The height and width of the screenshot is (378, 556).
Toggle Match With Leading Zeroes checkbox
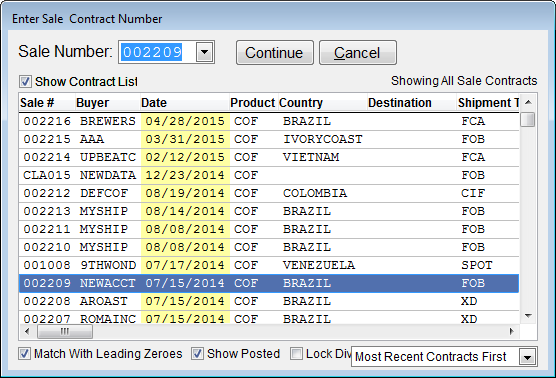coord(24,354)
